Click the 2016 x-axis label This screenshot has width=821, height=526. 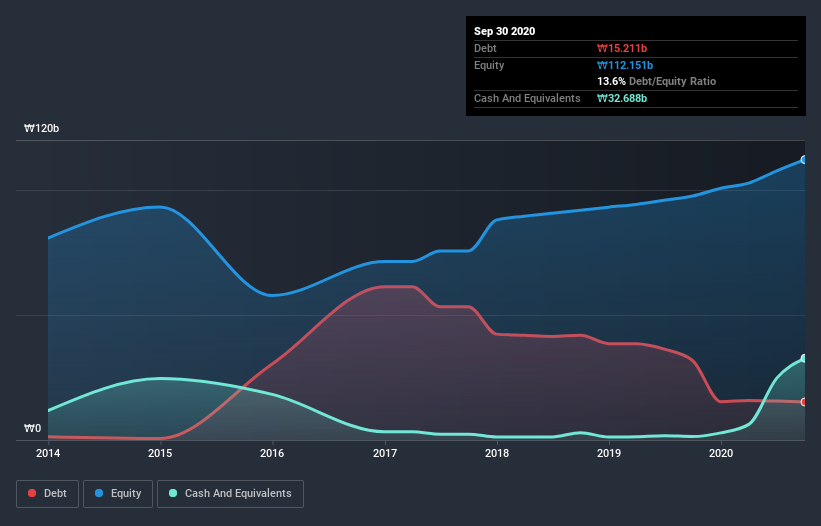272,453
